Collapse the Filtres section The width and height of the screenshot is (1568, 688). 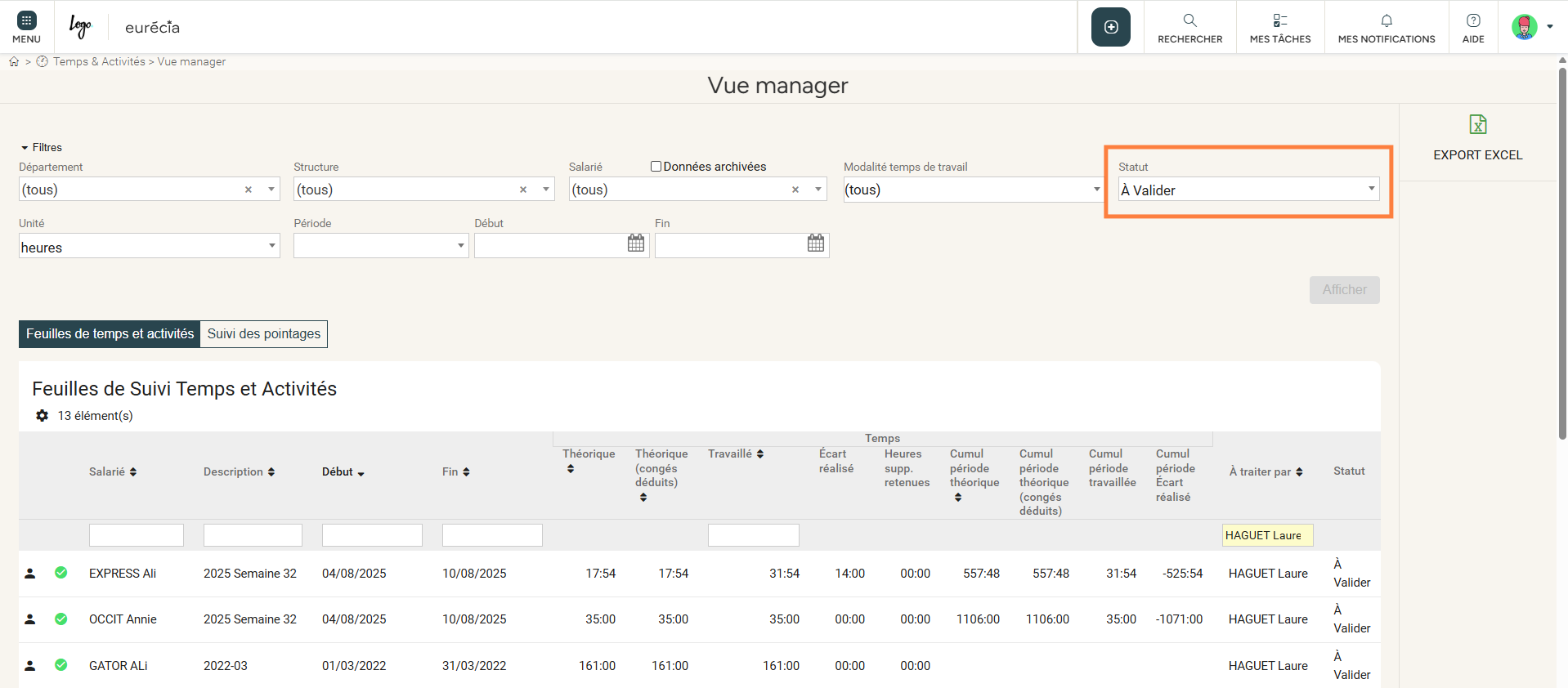tap(41, 148)
